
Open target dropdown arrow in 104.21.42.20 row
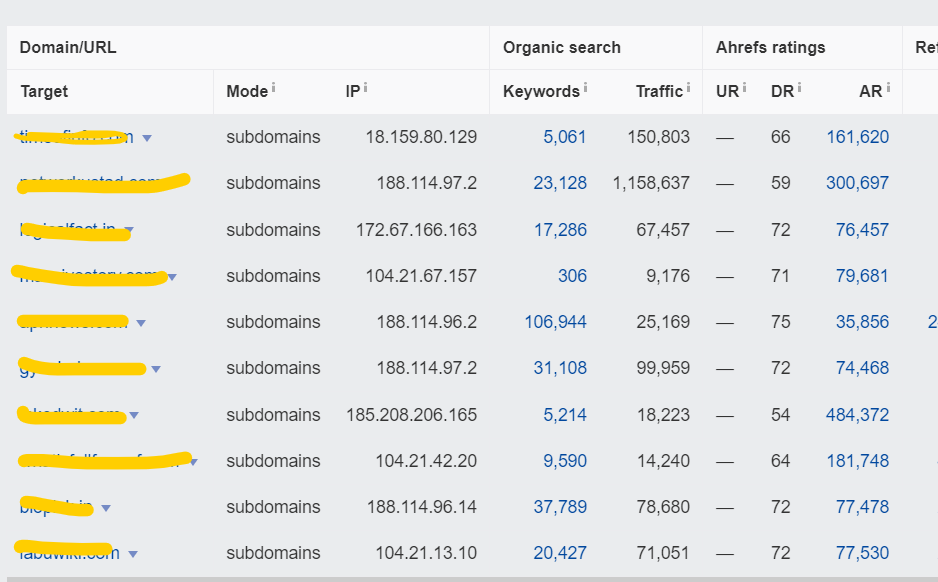(x=194, y=462)
